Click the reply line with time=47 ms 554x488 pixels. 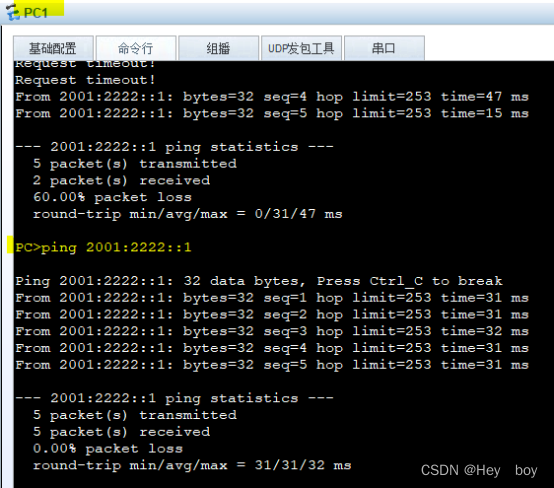(272, 96)
